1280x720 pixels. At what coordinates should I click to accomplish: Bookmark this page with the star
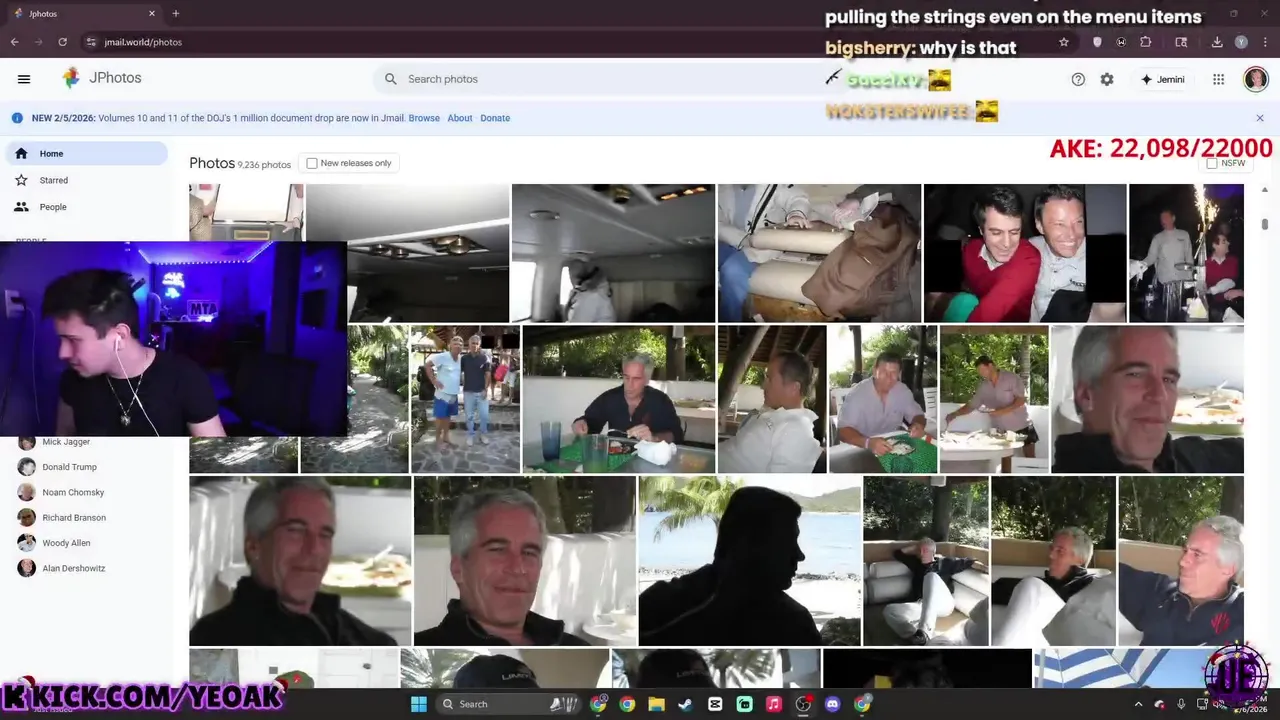click(1064, 42)
